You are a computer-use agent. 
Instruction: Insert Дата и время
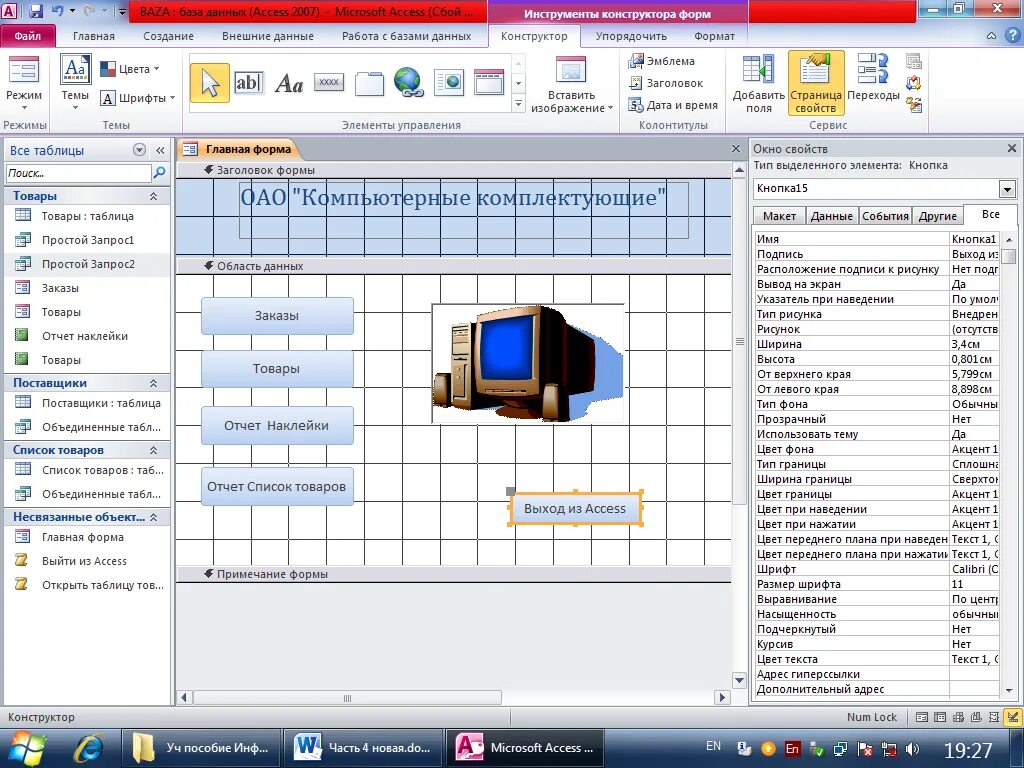coord(673,105)
